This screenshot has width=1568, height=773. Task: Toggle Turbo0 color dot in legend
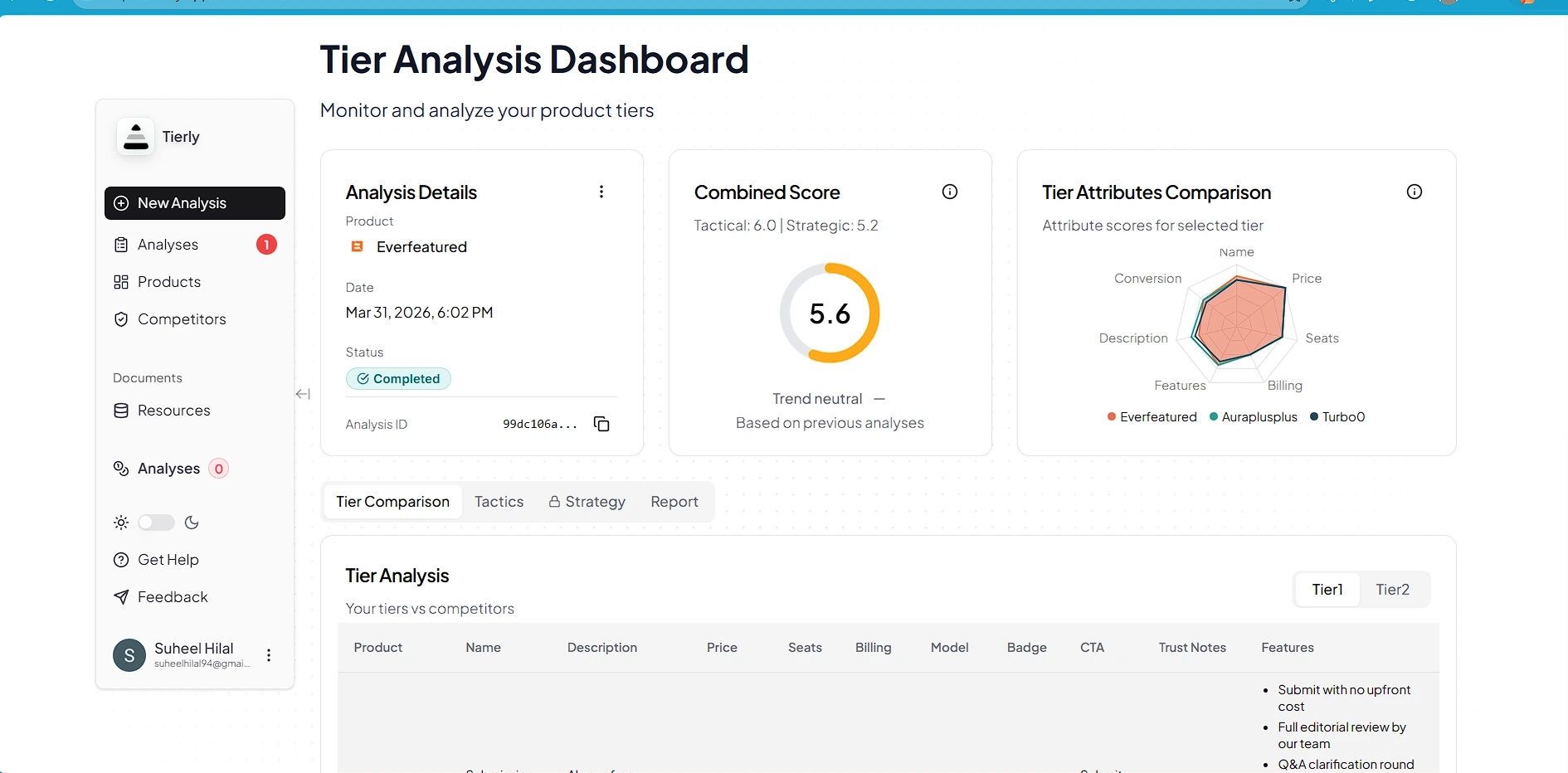tap(1314, 417)
